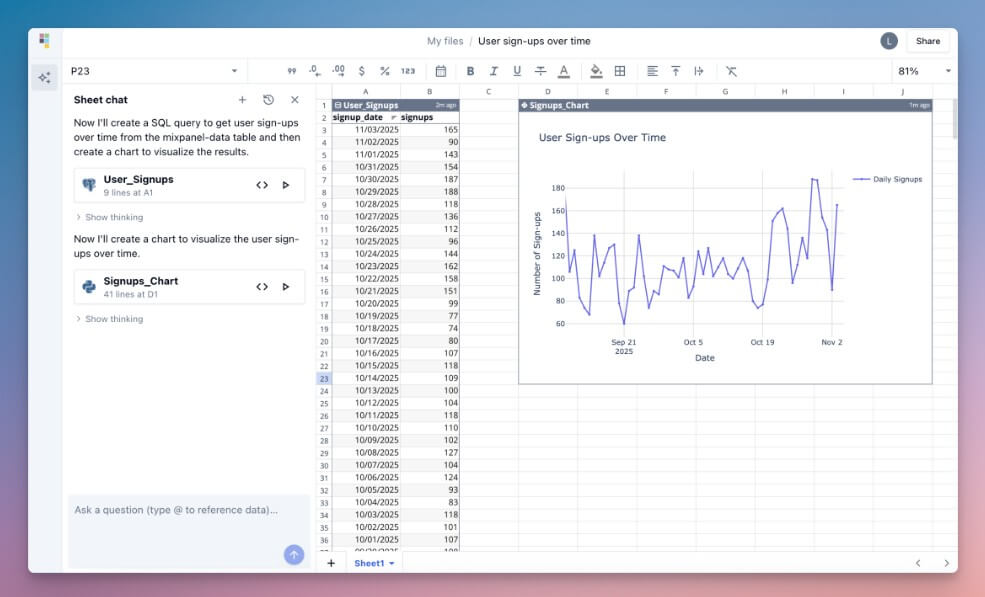Viewport: 985px width, 597px height.
Task: Open the AI assistant sidebar icon
Action: [x=45, y=77]
